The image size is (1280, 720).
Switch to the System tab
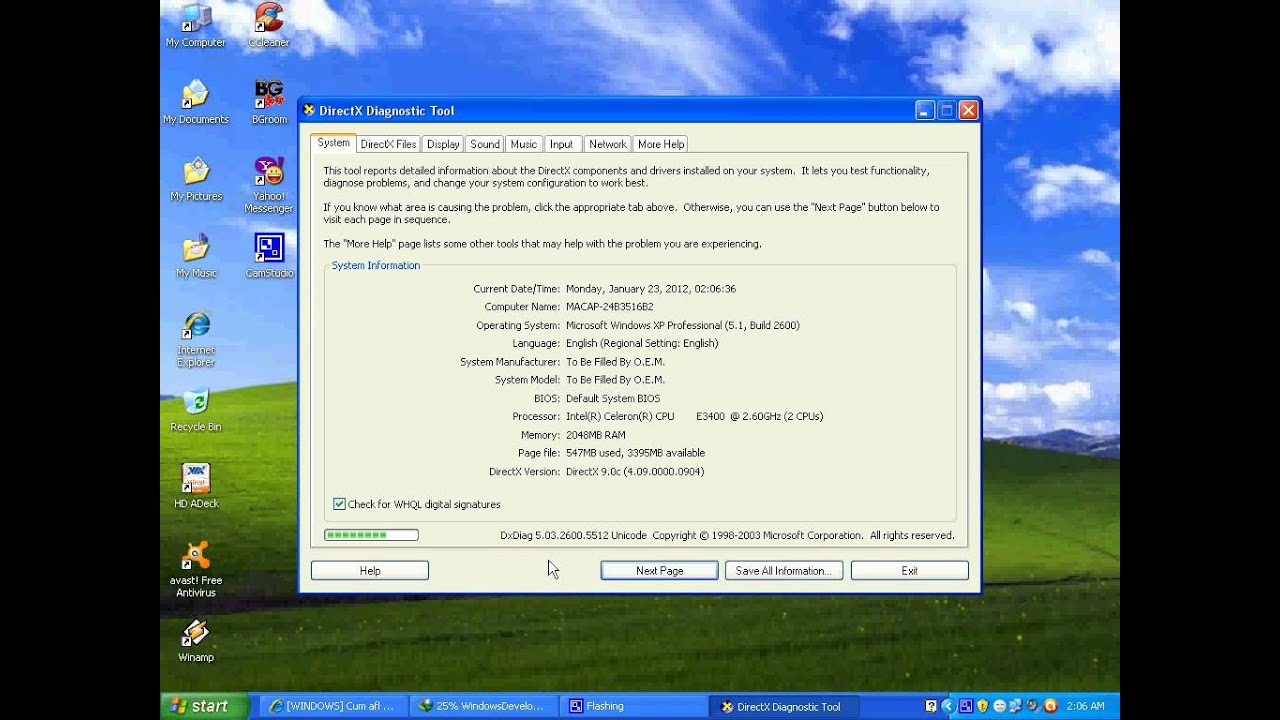tap(333, 143)
